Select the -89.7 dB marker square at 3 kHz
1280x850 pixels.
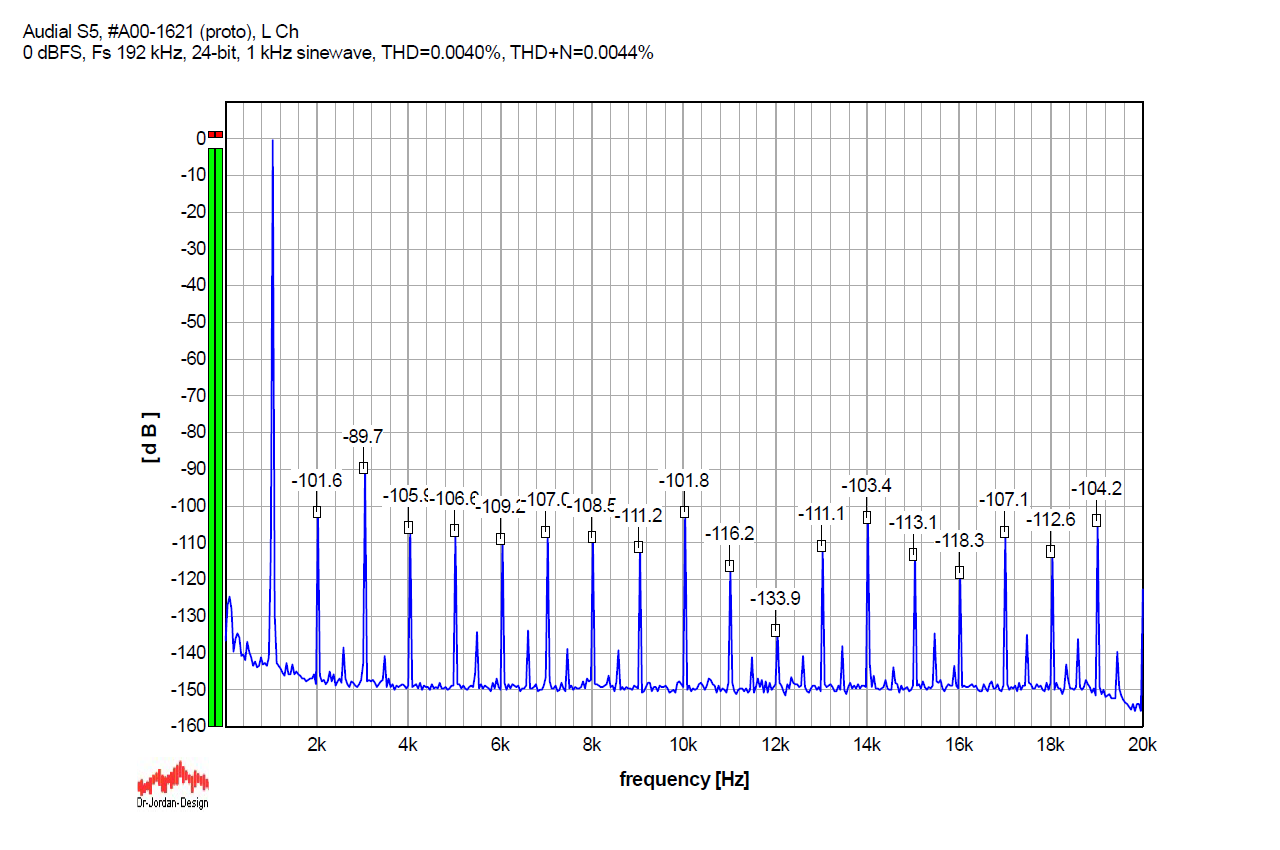tap(364, 468)
